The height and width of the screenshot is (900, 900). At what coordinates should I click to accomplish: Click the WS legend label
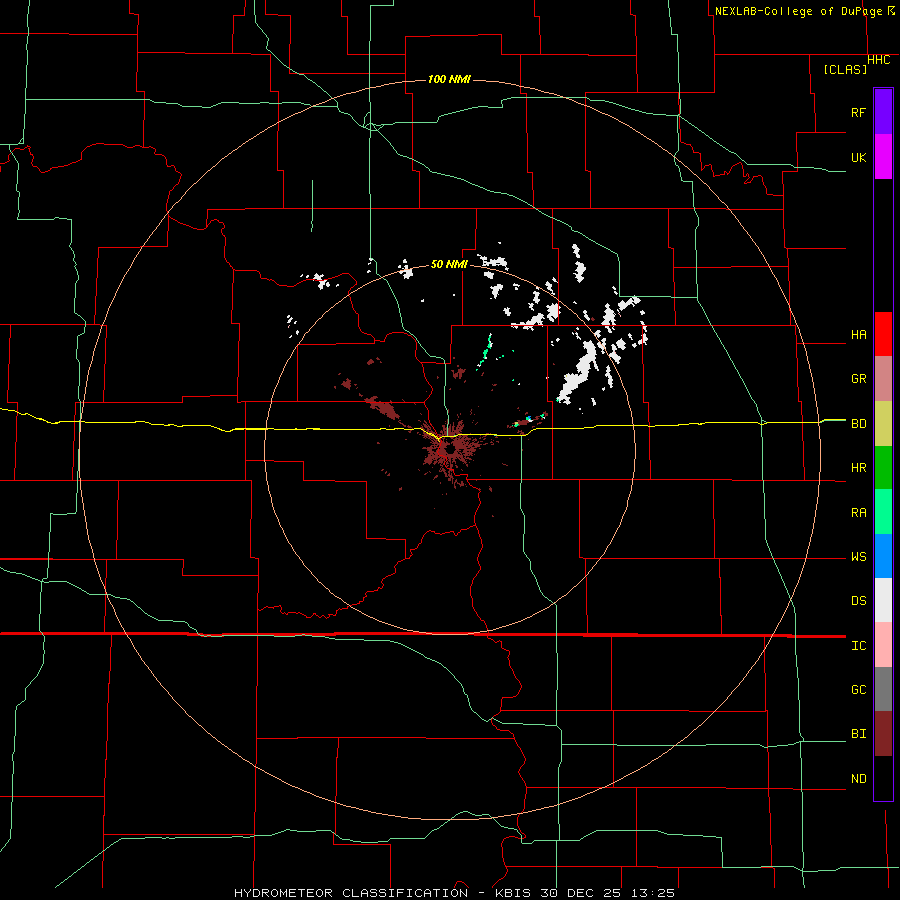click(x=858, y=556)
